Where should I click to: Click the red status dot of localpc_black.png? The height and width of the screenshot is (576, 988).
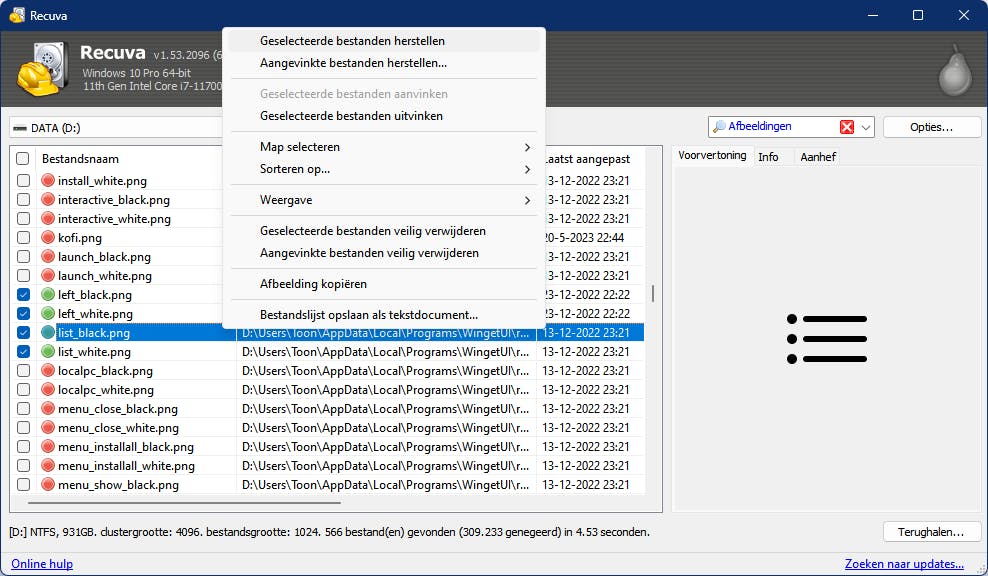tap(48, 371)
